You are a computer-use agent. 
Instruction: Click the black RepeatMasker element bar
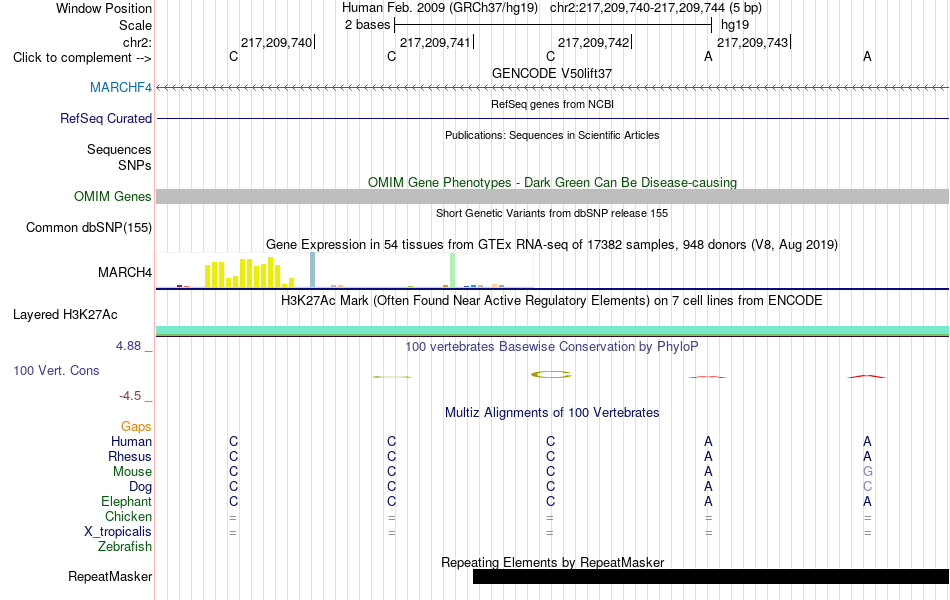click(x=711, y=576)
